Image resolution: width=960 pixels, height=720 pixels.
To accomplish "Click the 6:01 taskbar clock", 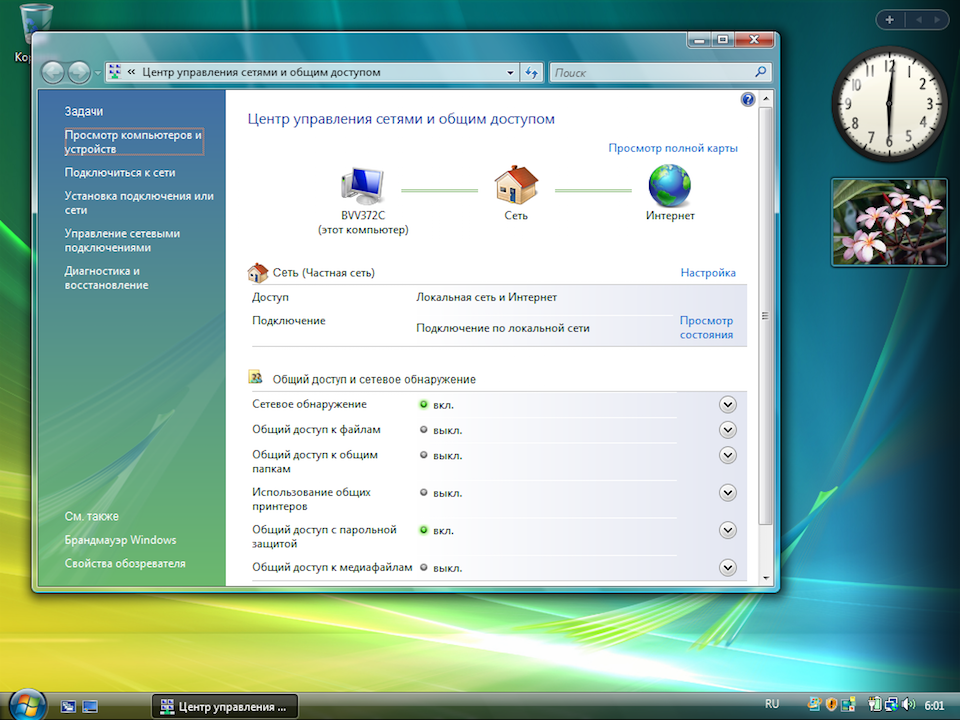I will tap(934, 705).
